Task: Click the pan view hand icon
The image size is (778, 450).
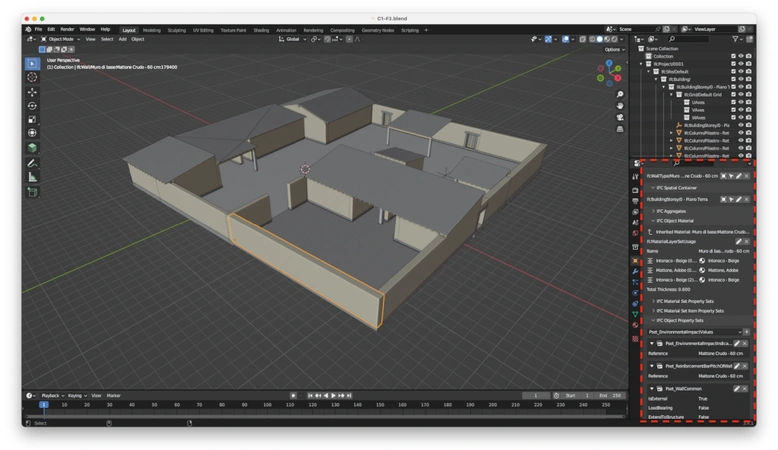Action: (x=620, y=106)
